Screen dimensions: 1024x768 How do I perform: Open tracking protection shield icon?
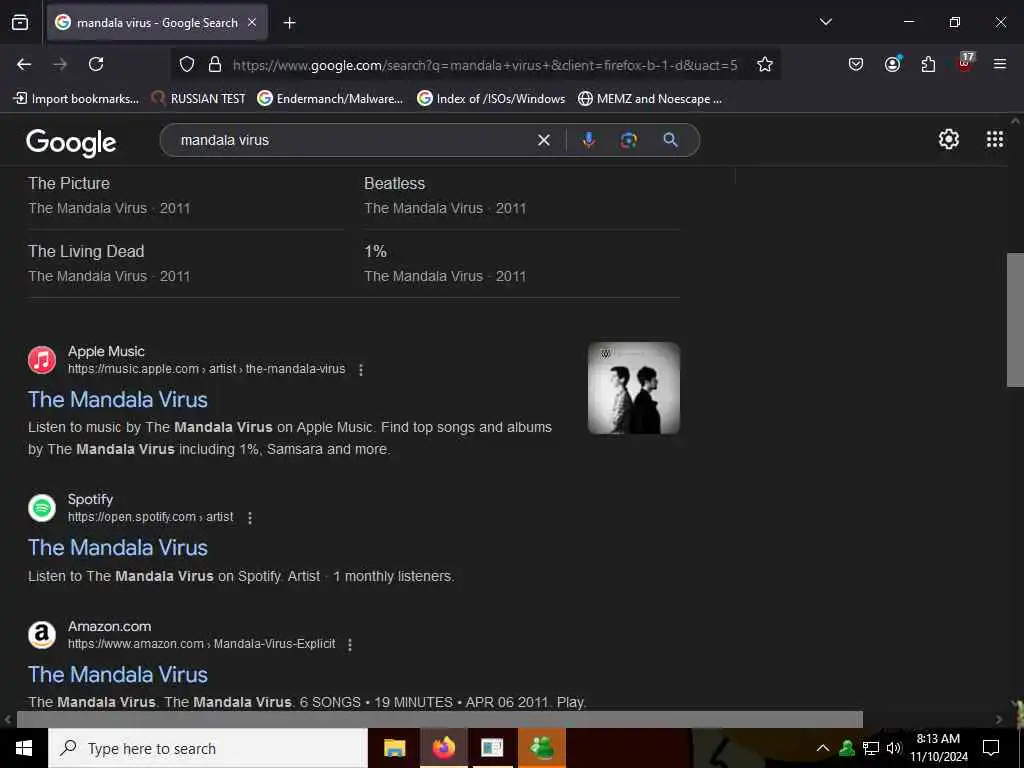(187, 65)
